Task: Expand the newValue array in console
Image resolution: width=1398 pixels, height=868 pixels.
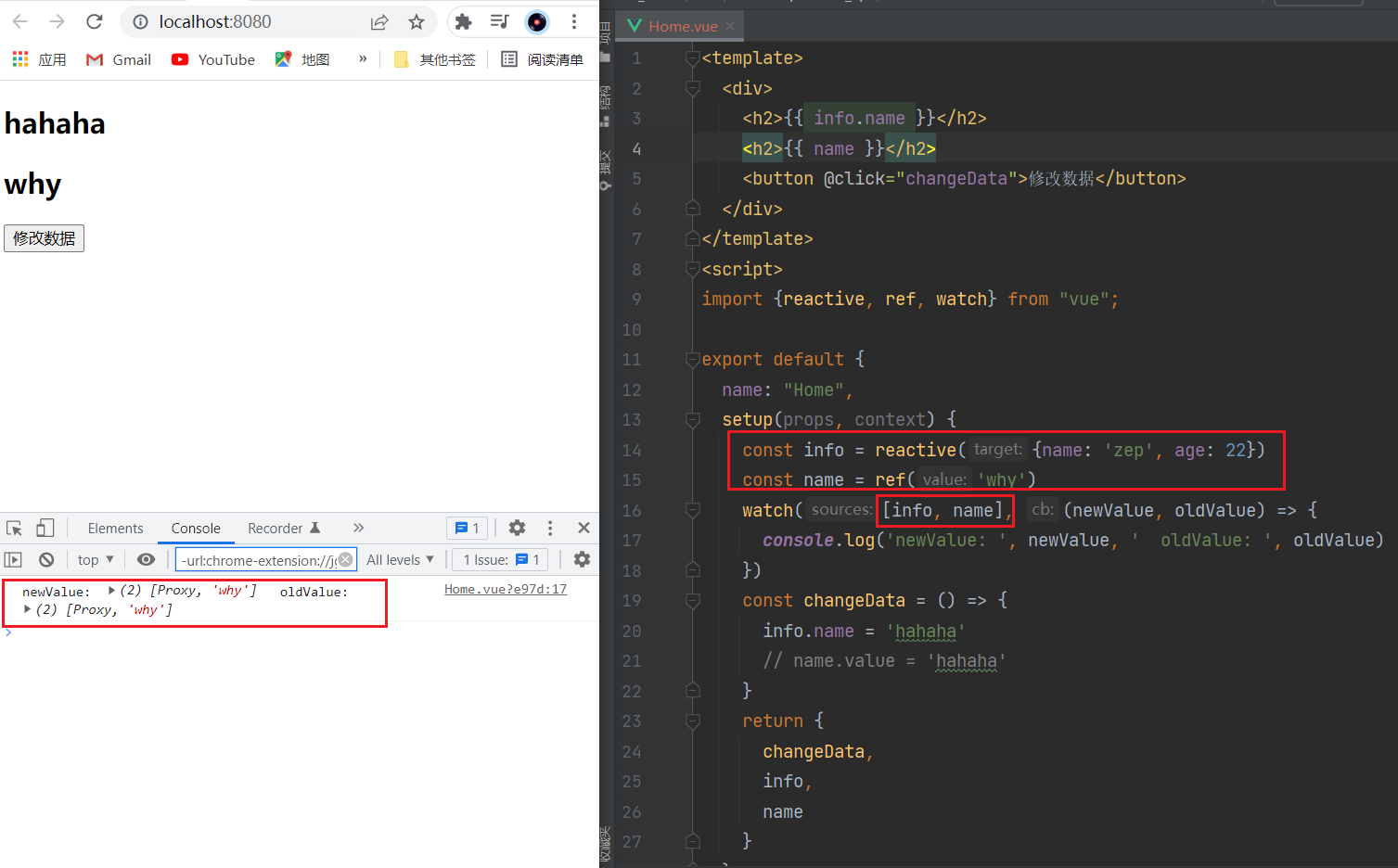Action: (111, 590)
